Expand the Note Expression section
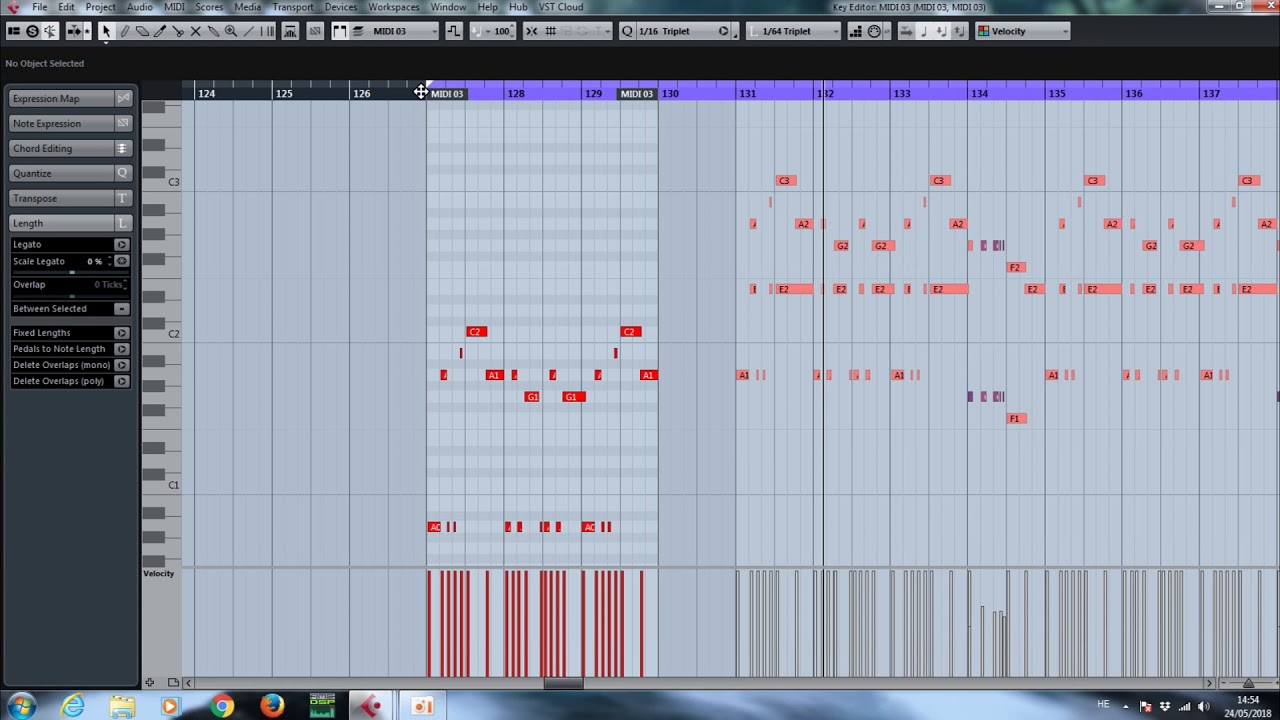The width and height of the screenshot is (1280, 720). (x=61, y=123)
